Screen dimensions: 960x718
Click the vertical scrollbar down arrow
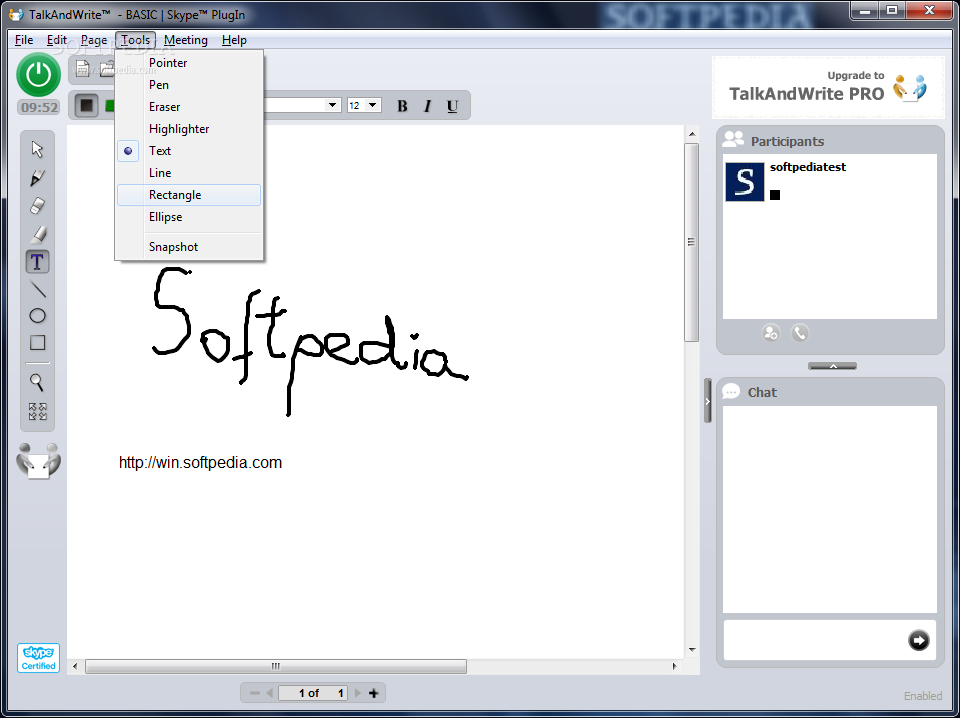point(692,649)
